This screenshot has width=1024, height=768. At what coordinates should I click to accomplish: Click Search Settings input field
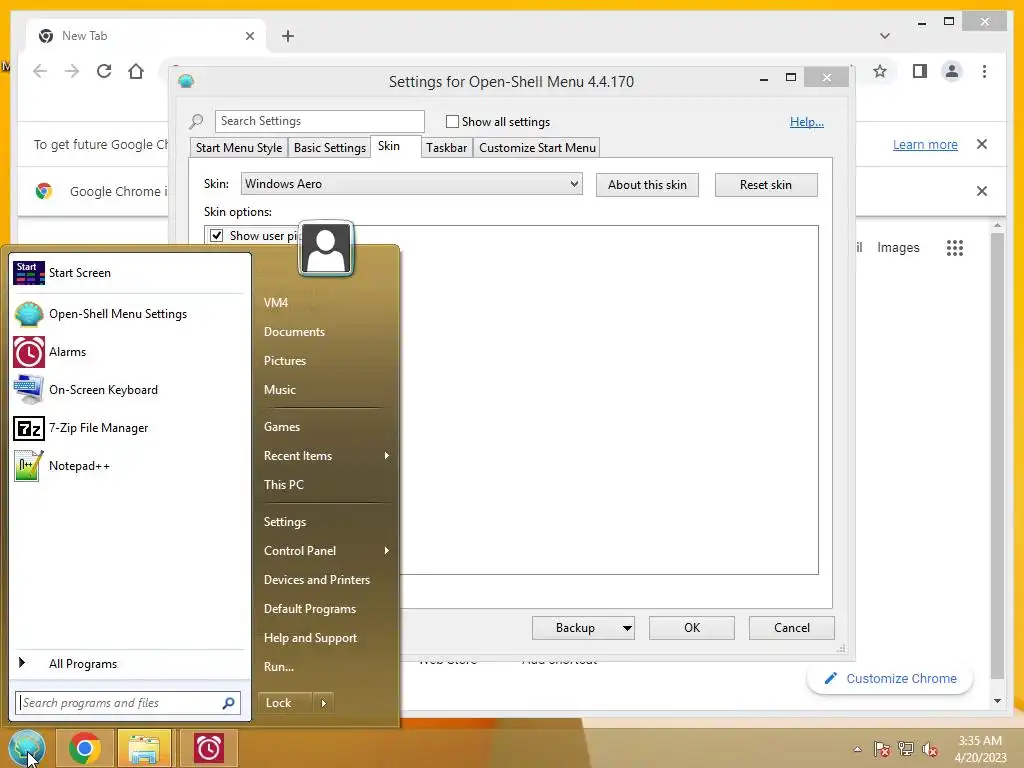pyautogui.click(x=319, y=121)
